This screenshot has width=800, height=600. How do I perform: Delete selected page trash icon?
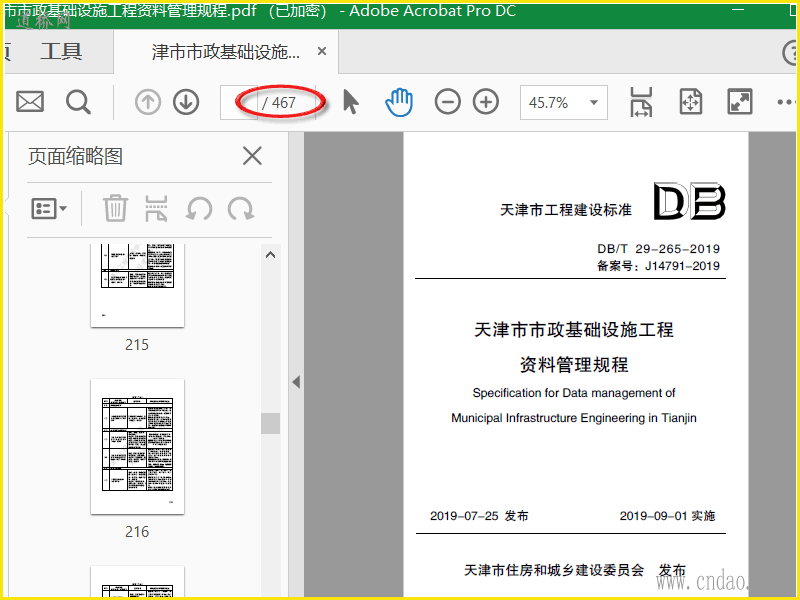[115, 208]
